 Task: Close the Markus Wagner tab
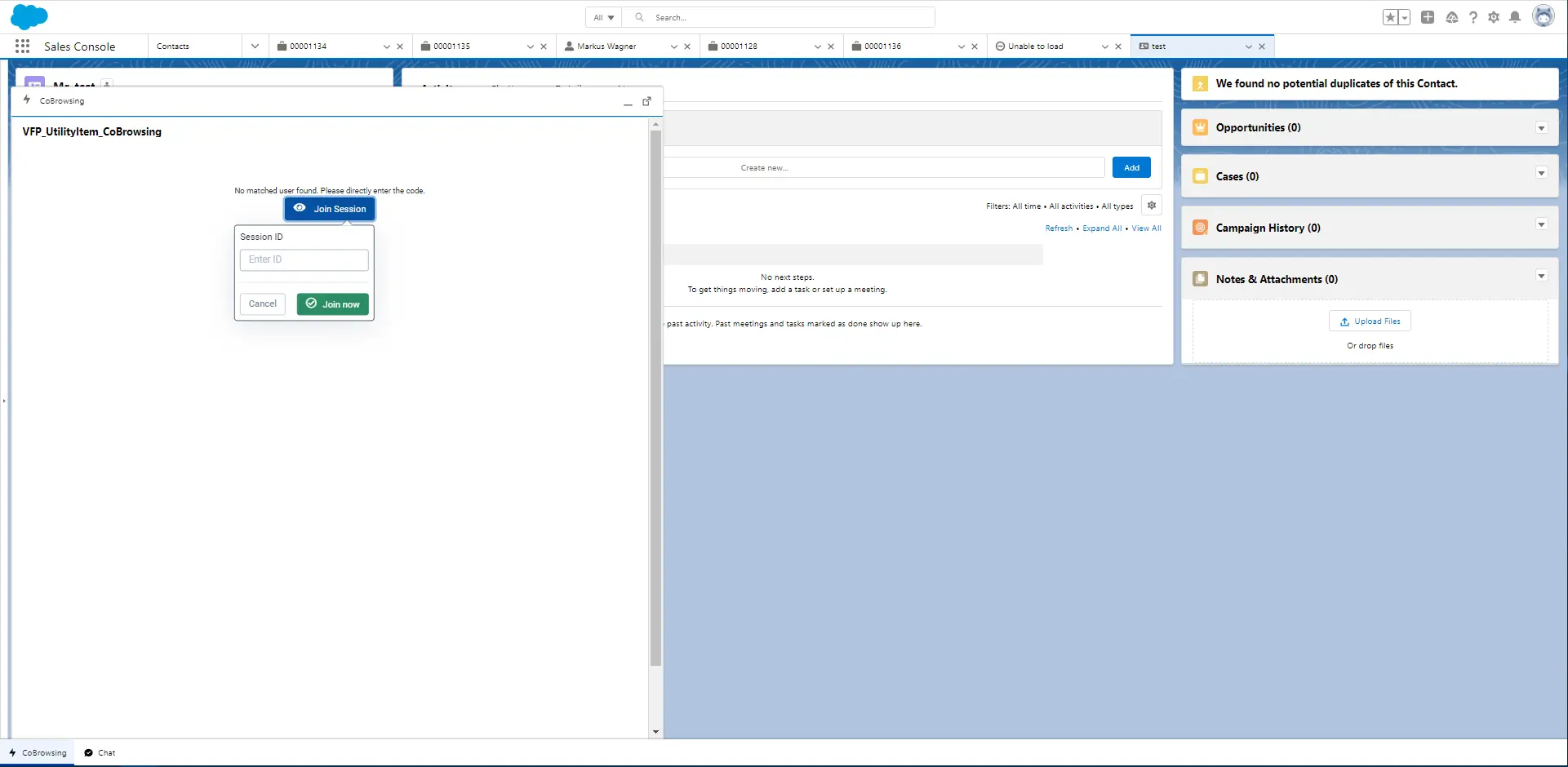click(x=687, y=47)
